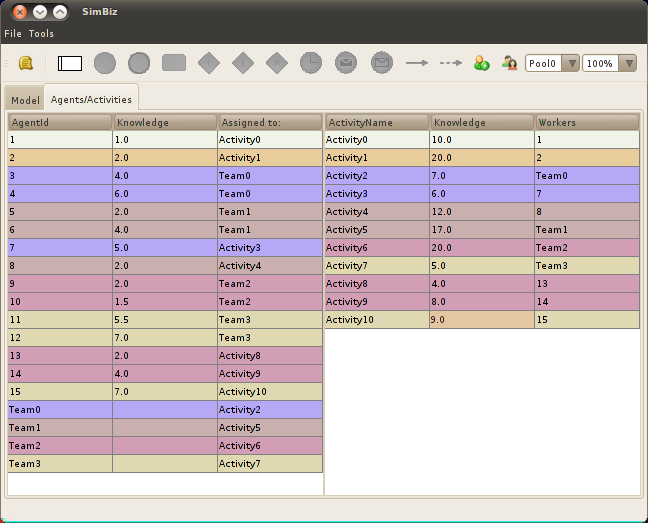The width and height of the screenshot is (648, 523).
Task: Click agent 1 knowledge cell 1.0
Action: [165, 140]
